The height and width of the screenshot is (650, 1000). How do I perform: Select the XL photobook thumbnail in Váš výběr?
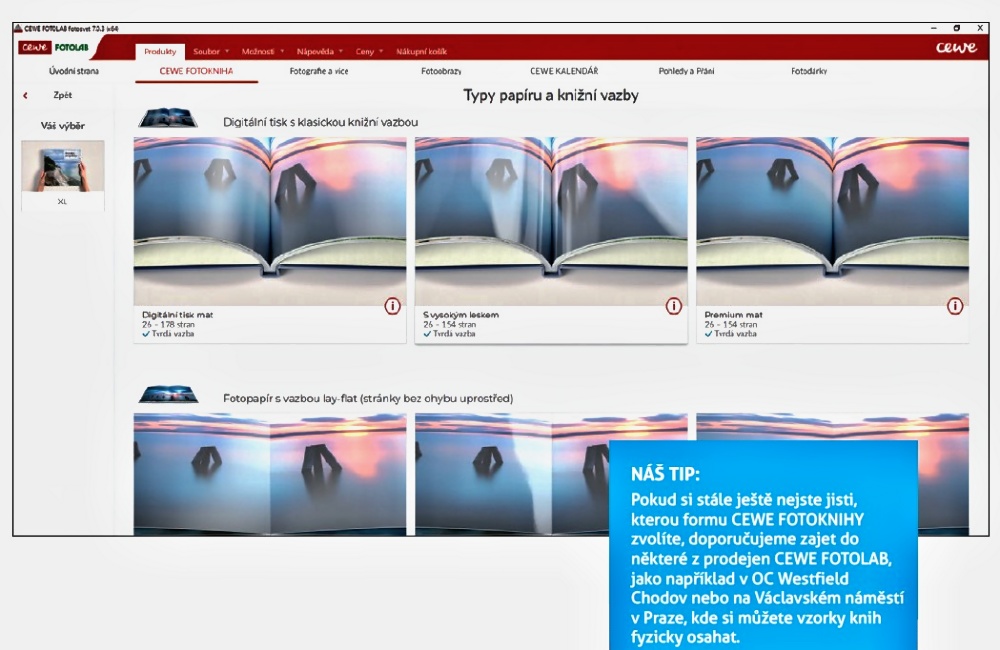[x=62, y=167]
